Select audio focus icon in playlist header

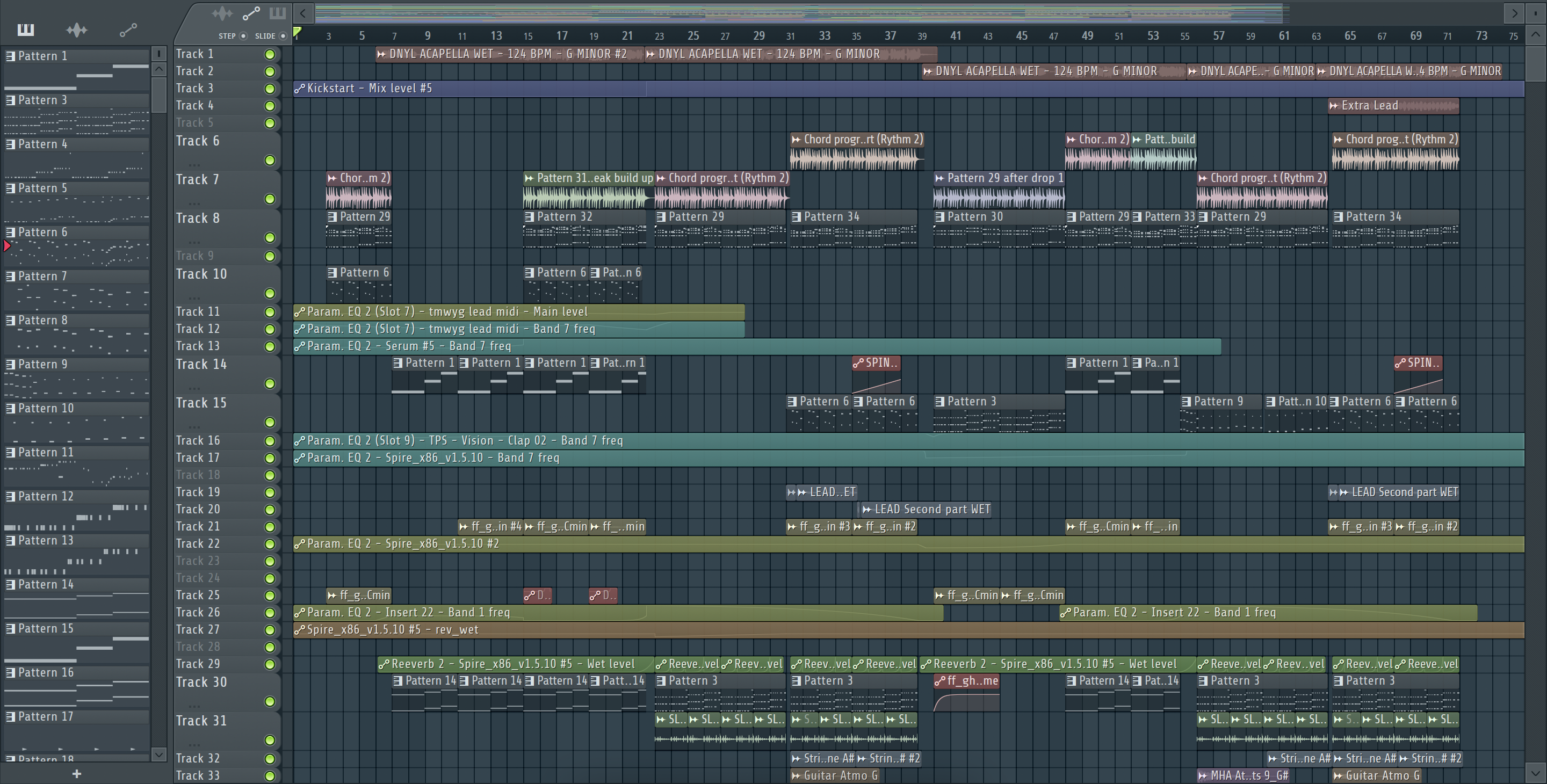pos(222,12)
